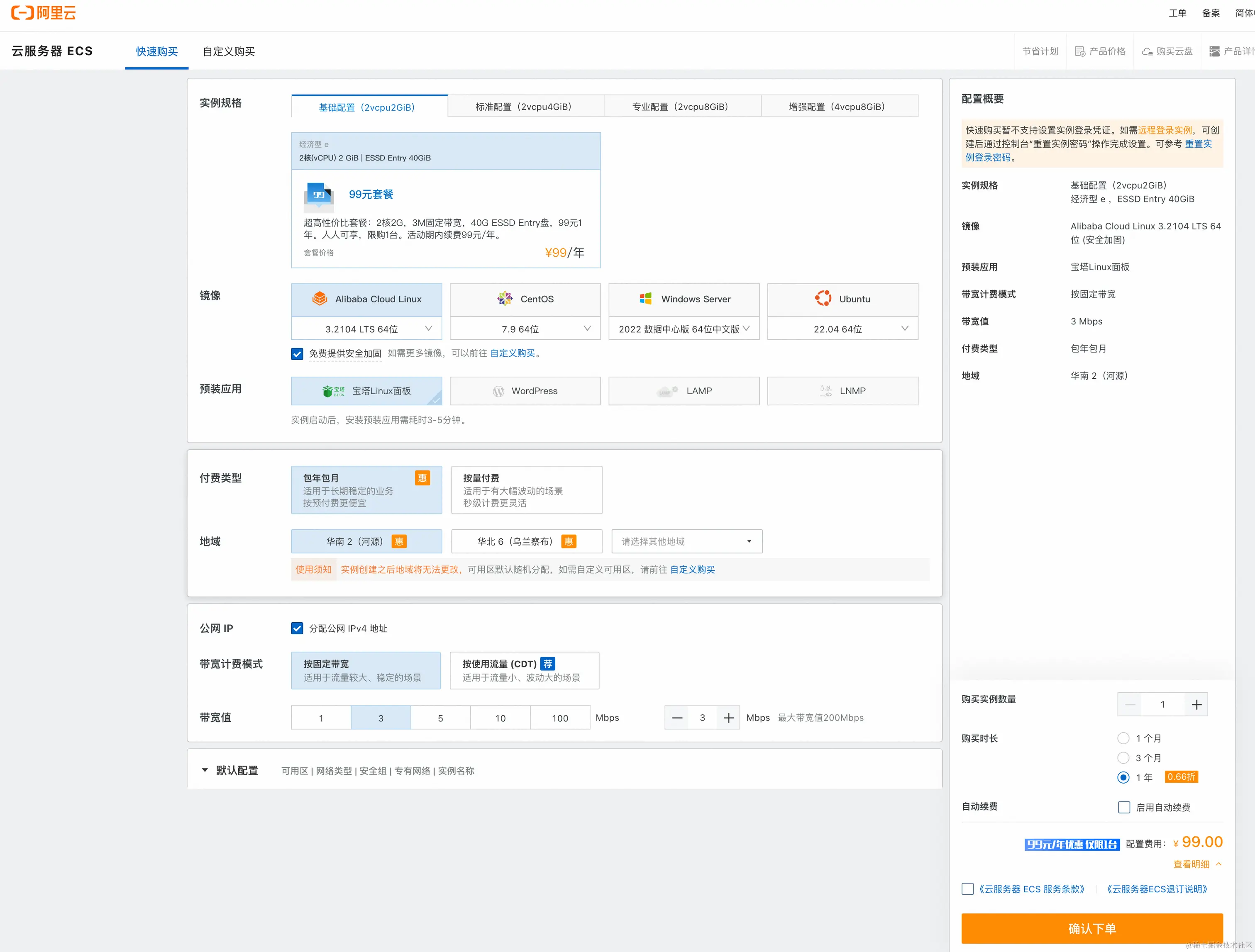
Task: Uncheck the free security hardening (免费提供安全加固) checkbox
Action: pos(297,354)
